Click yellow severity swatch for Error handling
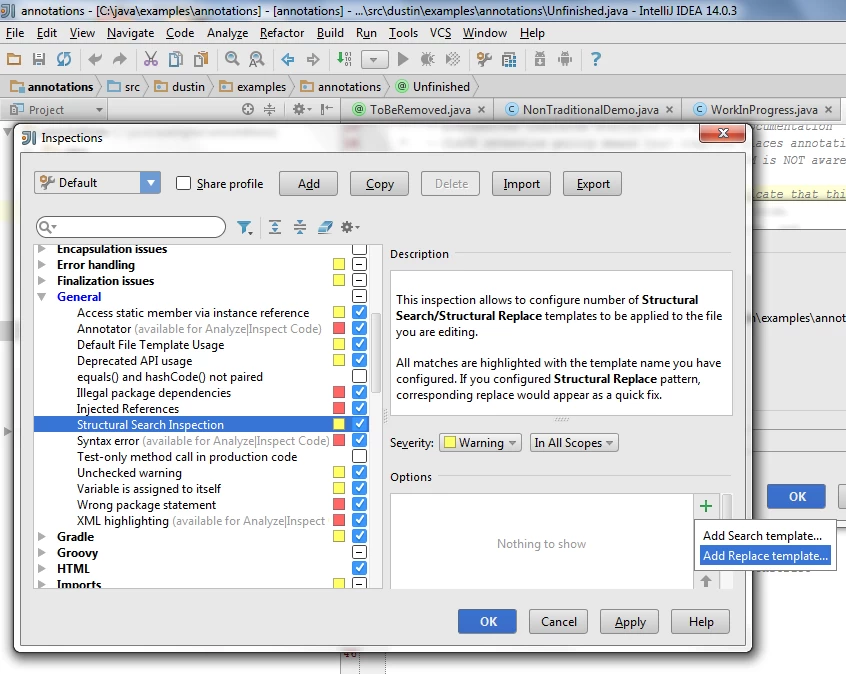 point(339,264)
